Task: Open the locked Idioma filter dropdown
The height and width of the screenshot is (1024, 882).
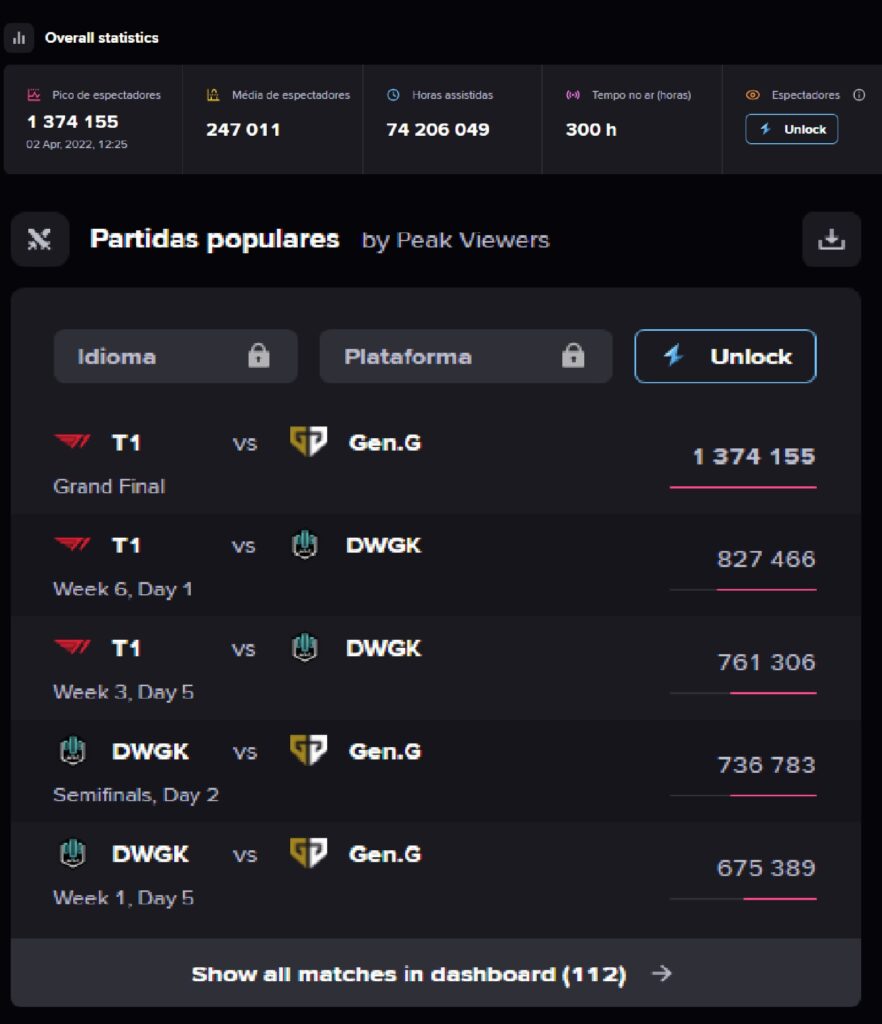Action: pyautogui.click(x=175, y=357)
